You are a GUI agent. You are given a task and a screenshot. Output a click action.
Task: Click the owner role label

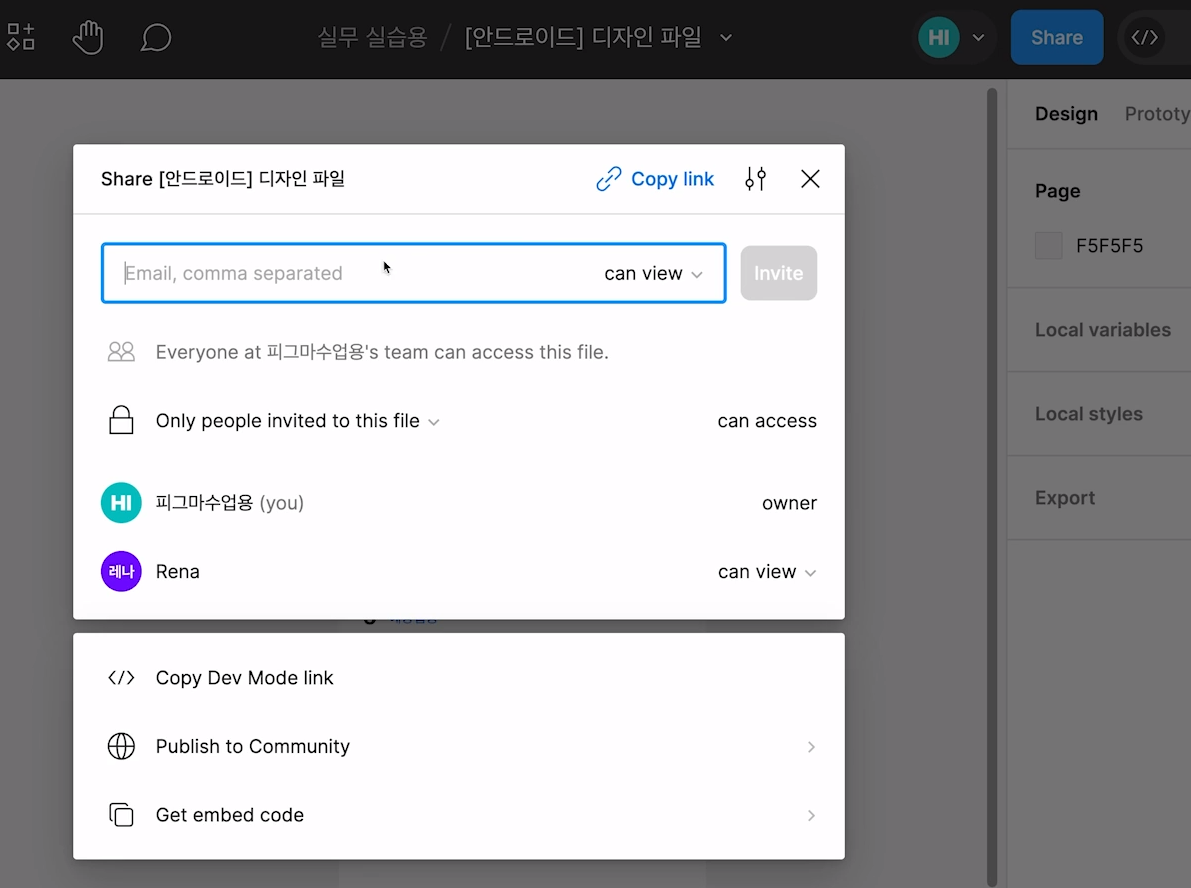click(x=789, y=503)
